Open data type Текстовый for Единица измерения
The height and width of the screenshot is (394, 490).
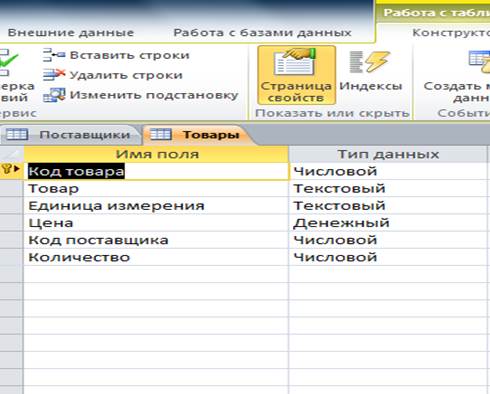(x=388, y=206)
